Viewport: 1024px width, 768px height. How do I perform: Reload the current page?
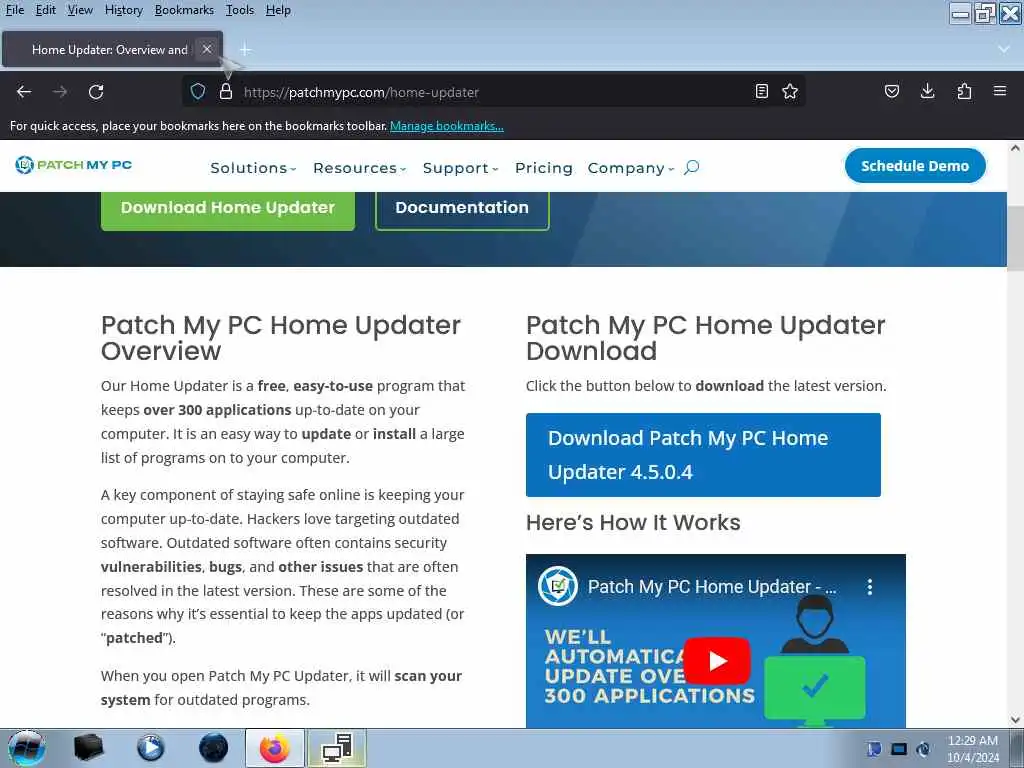[96, 91]
